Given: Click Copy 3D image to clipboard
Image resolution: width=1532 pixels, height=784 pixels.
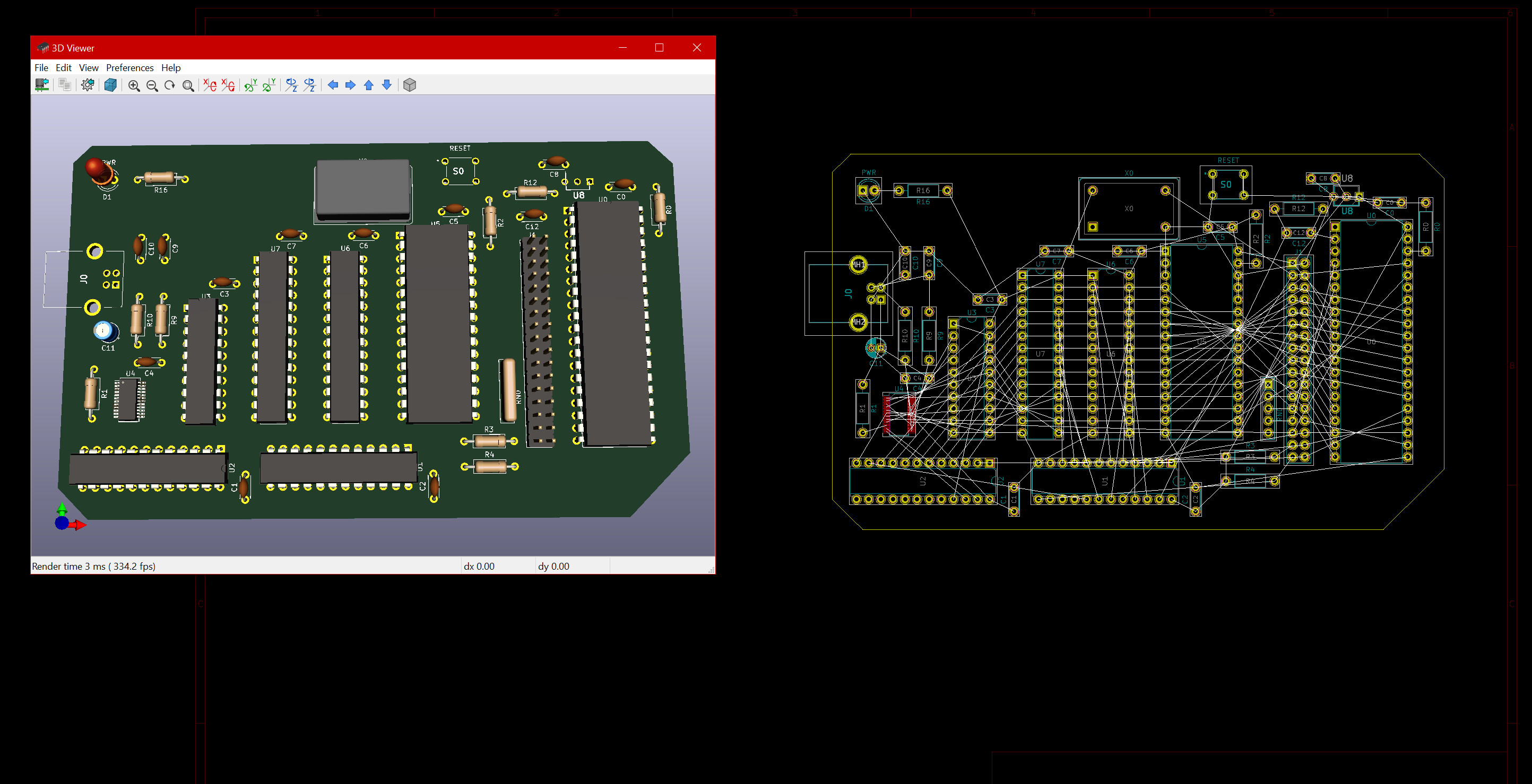Looking at the screenshot, I should (65, 85).
